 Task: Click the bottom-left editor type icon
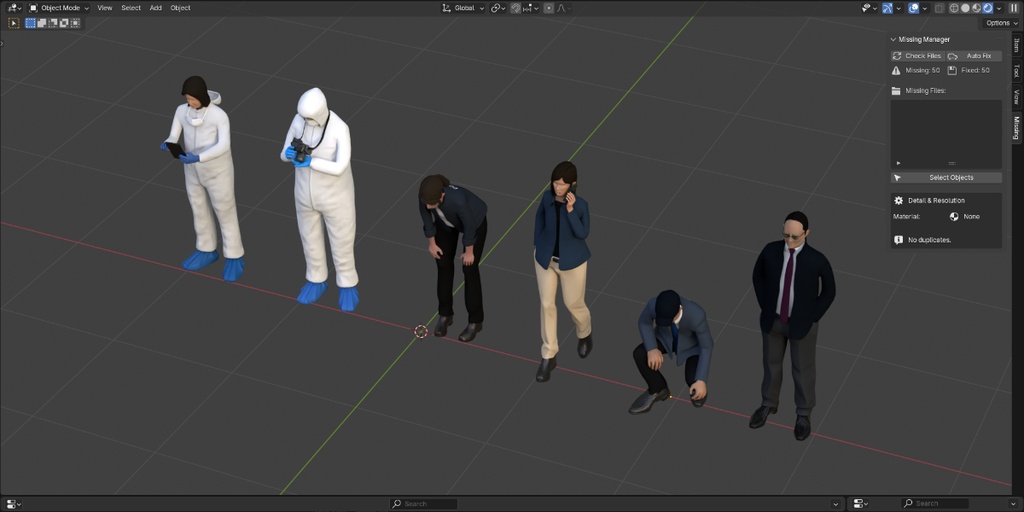click(x=12, y=504)
